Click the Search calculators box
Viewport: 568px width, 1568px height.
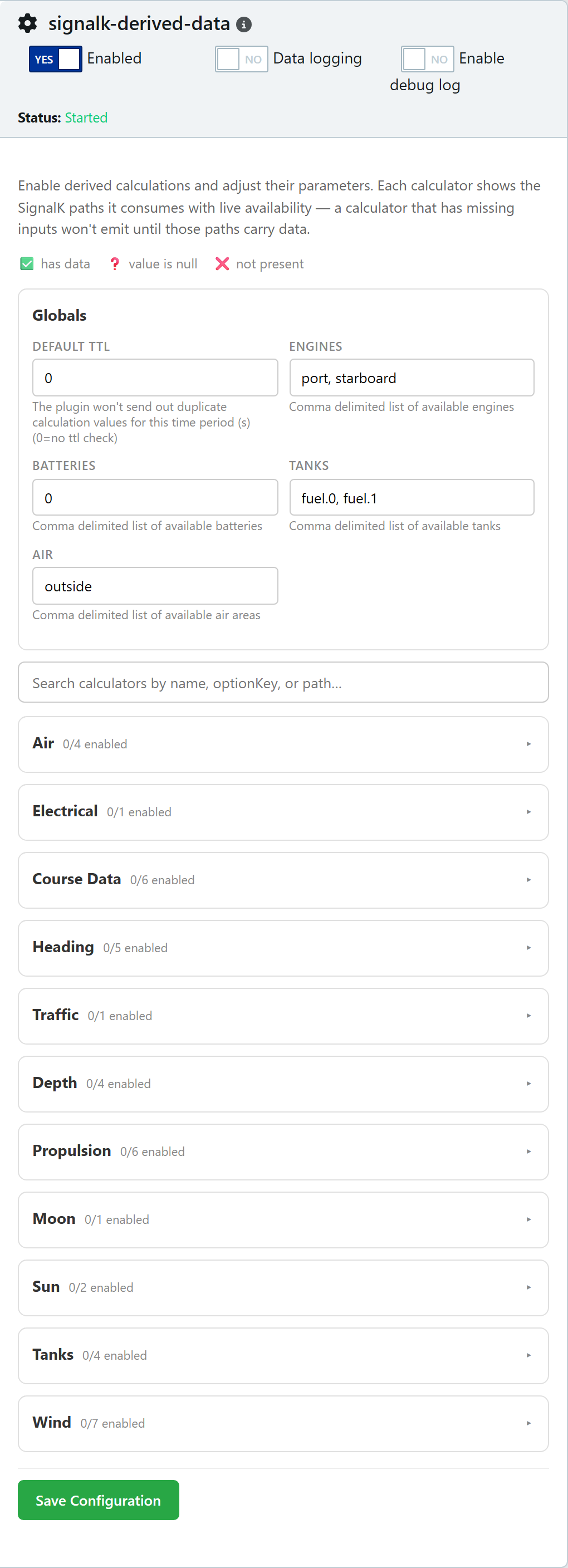[283, 682]
